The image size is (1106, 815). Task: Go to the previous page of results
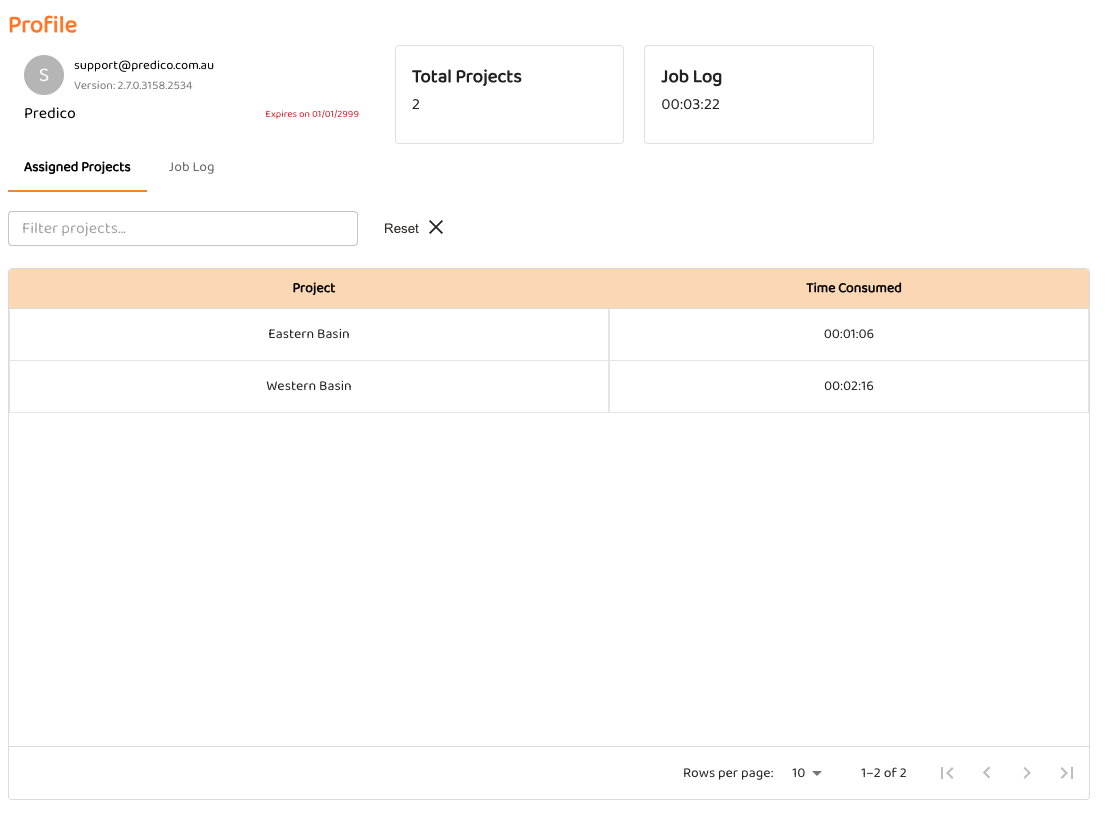(987, 773)
